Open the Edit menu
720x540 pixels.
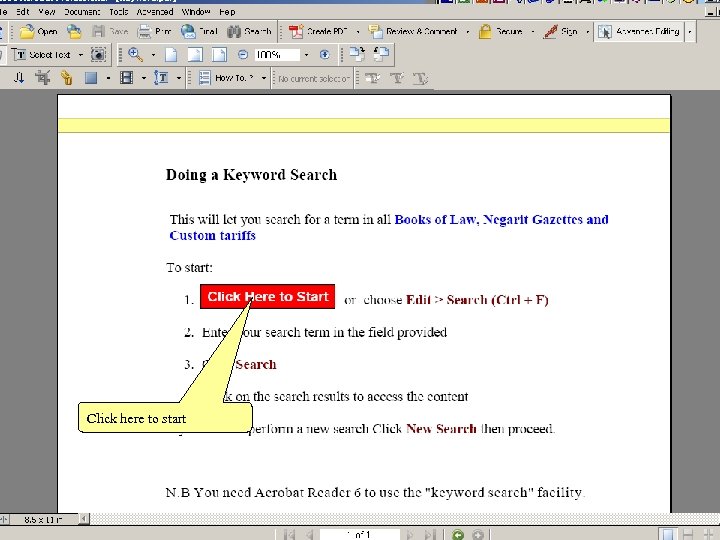22,12
